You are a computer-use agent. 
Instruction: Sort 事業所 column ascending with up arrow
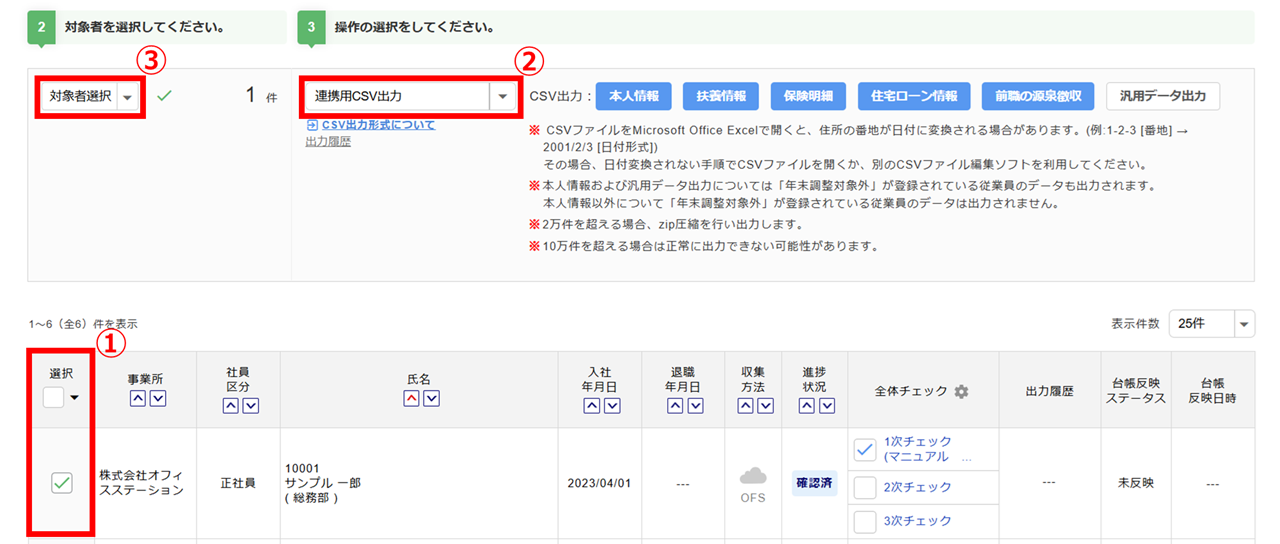pos(137,399)
